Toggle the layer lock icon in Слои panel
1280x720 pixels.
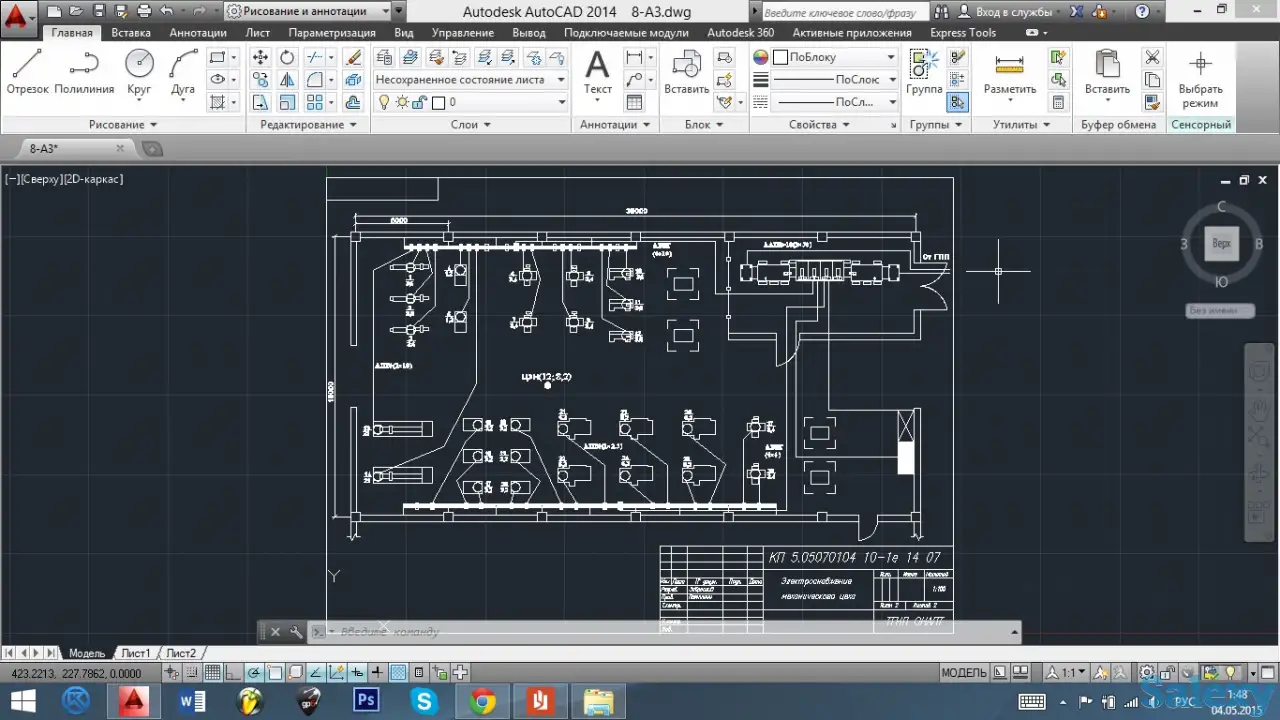(x=419, y=102)
